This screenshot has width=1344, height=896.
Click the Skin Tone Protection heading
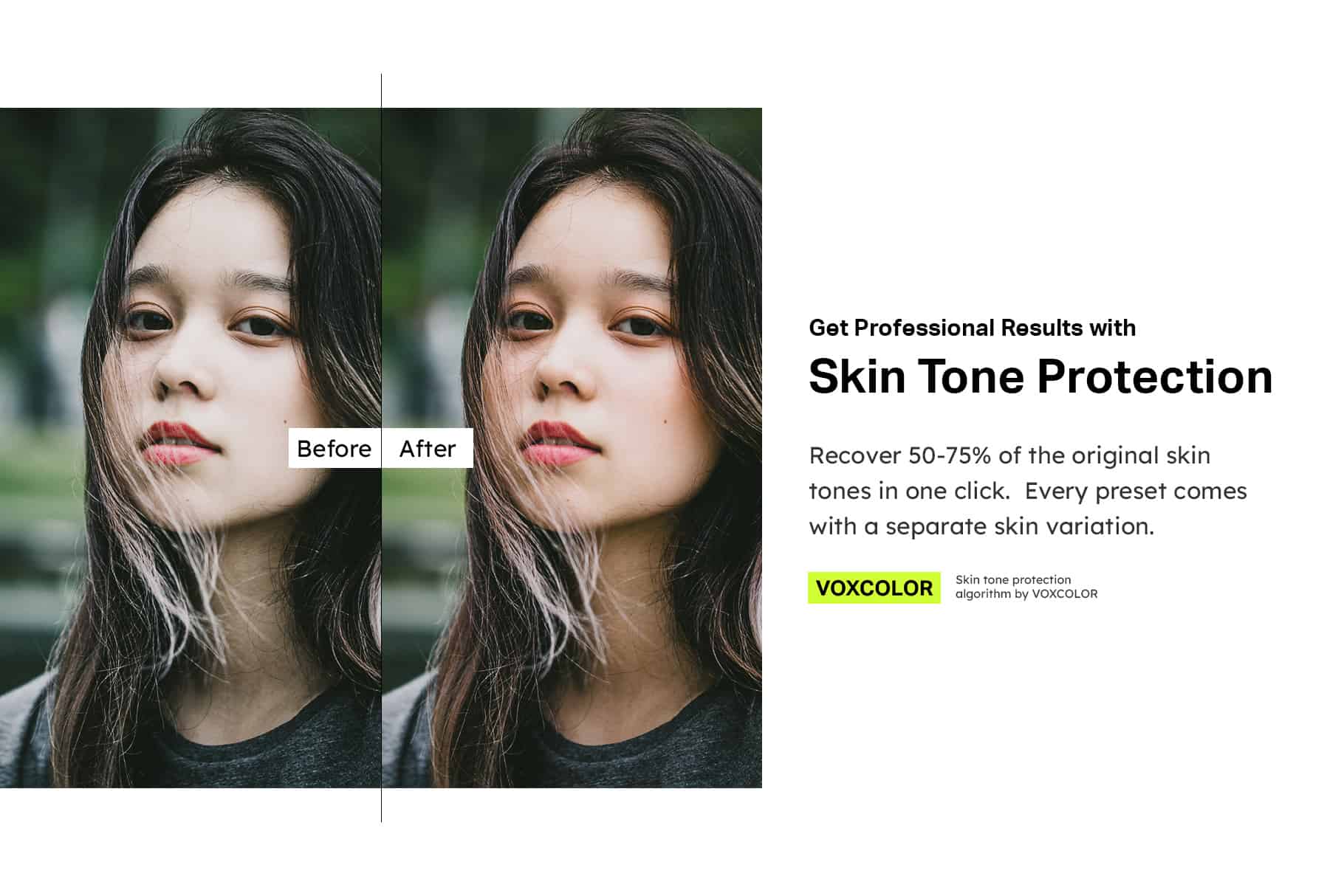point(1040,376)
